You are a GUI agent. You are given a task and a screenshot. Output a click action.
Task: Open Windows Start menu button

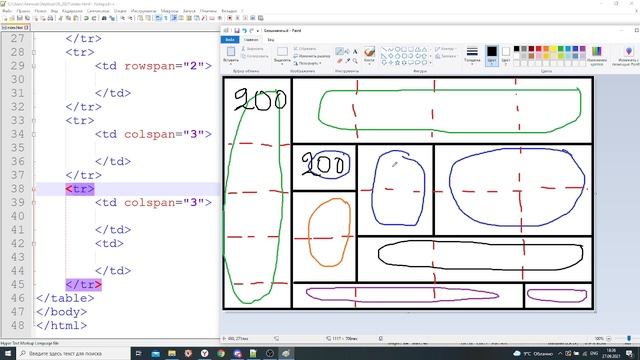coord(8,353)
